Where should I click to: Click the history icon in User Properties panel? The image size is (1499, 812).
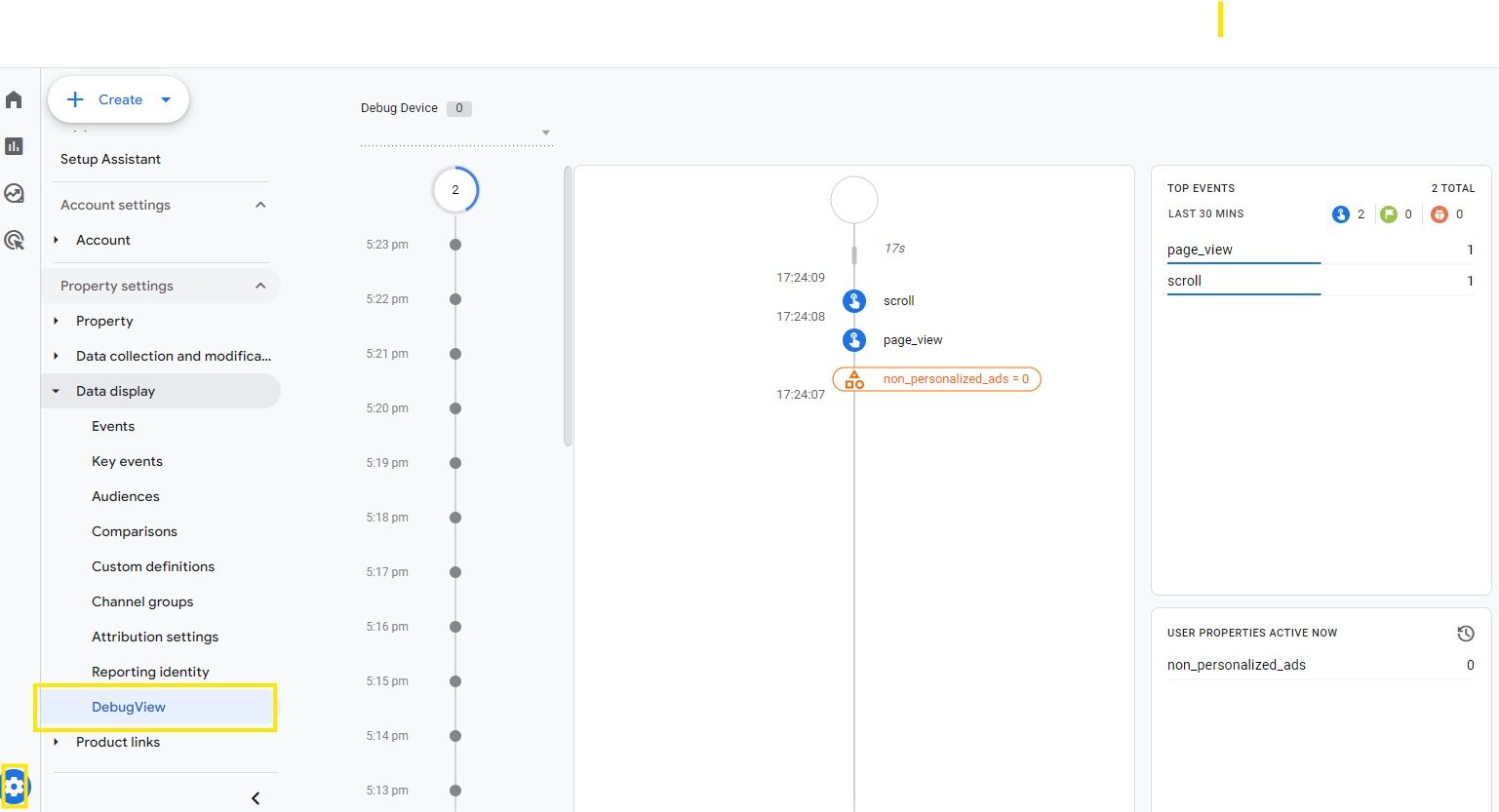(x=1465, y=634)
